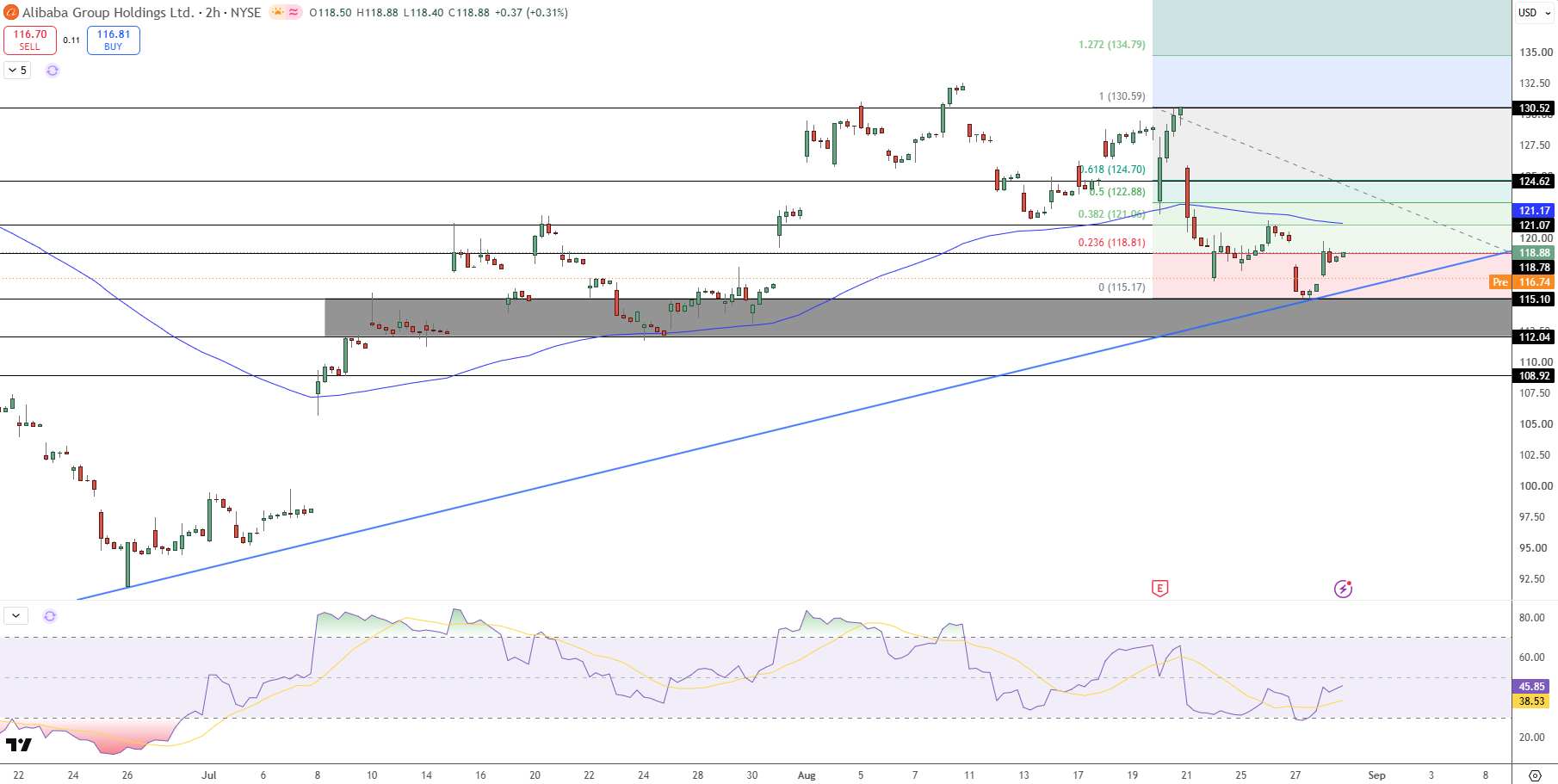The width and height of the screenshot is (1558, 784).
Task: Click the Aug label on time axis
Action: coord(807,775)
